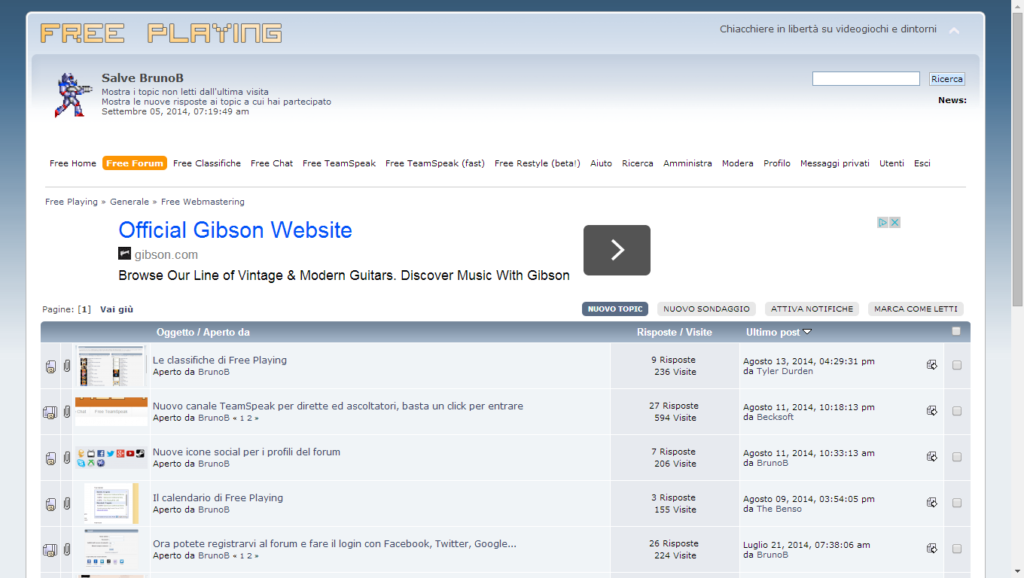
Task: Click the MARCA COME LETTI button
Action: (x=915, y=309)
